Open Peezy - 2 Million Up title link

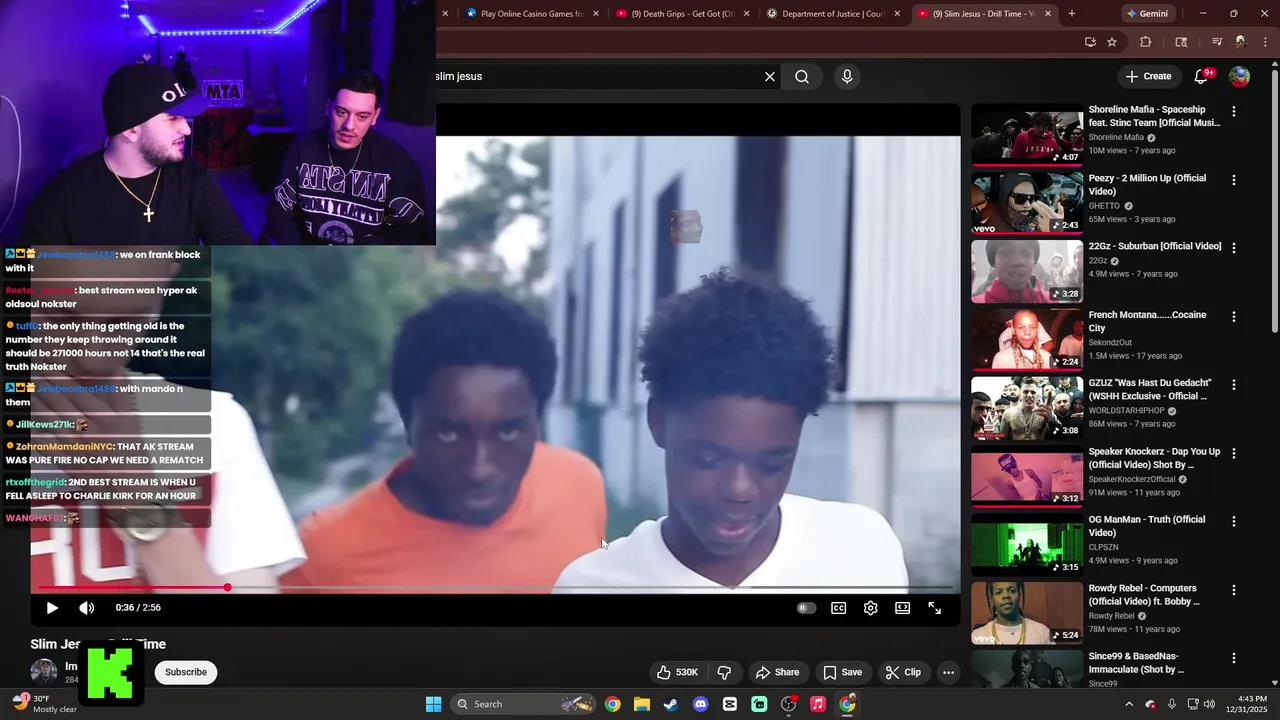click(x=1147, y=185)
